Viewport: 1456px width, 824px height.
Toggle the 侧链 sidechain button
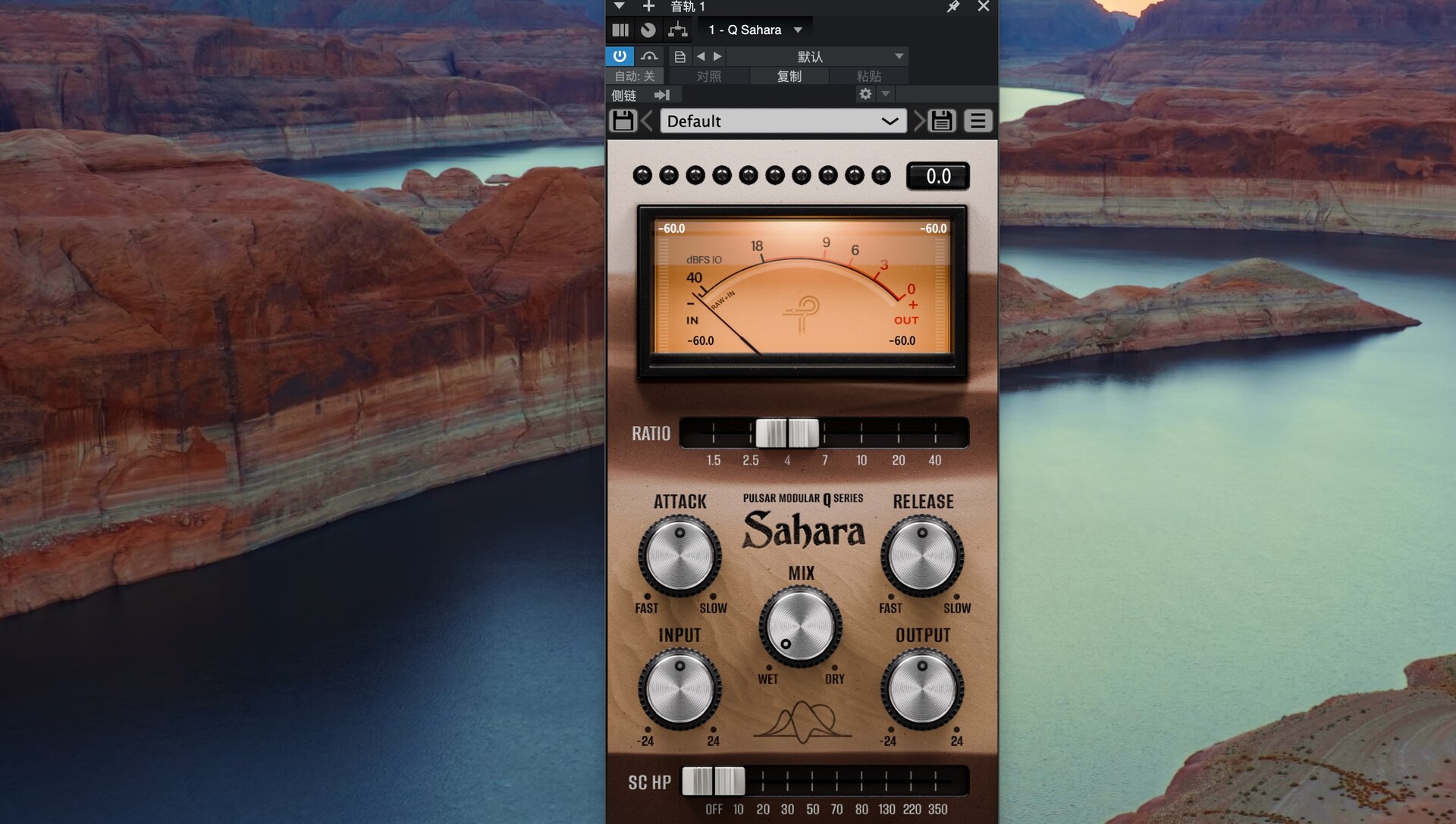click(624, 95)
